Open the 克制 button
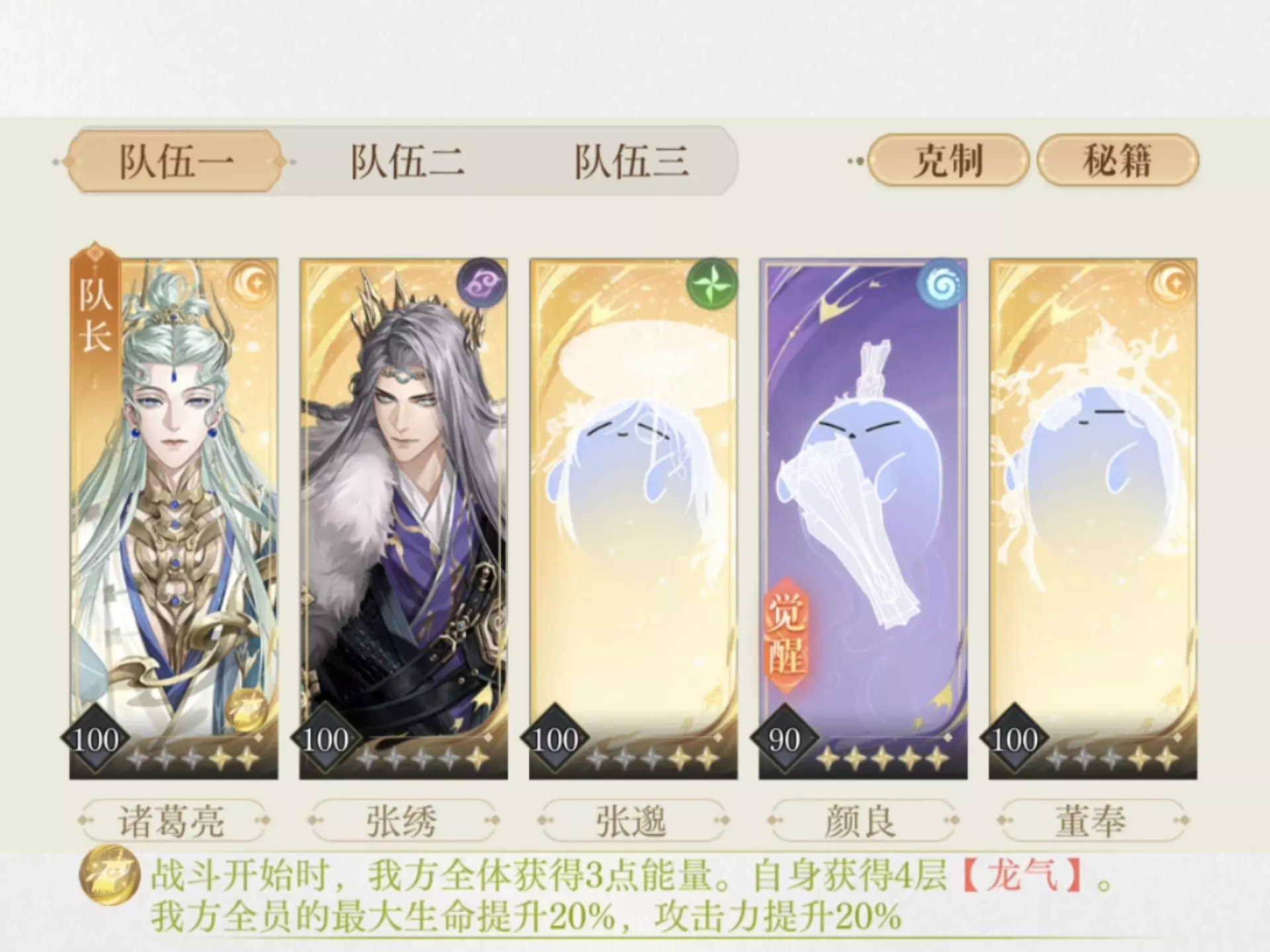Screen dimensions: 1270x952 pos(948,161)
